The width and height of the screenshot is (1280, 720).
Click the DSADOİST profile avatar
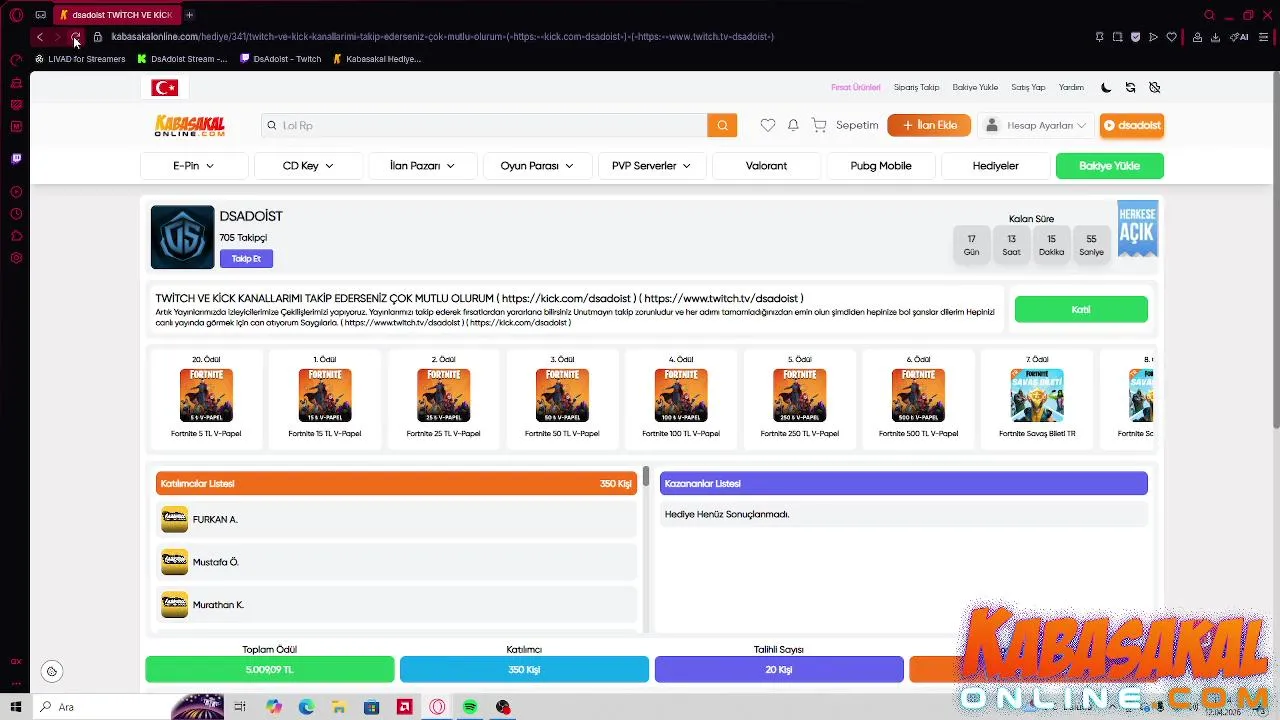pos(182,237)
